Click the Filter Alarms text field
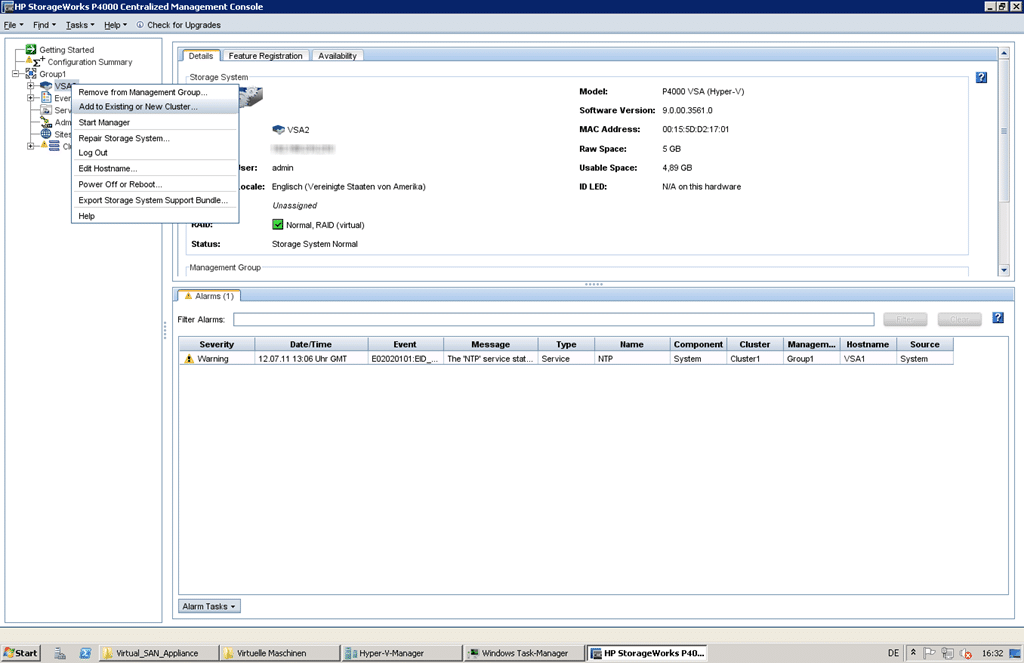 [553, 319]
